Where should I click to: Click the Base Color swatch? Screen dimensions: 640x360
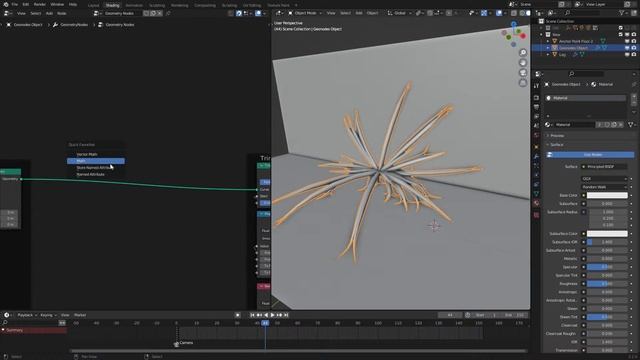click(607, 195)
